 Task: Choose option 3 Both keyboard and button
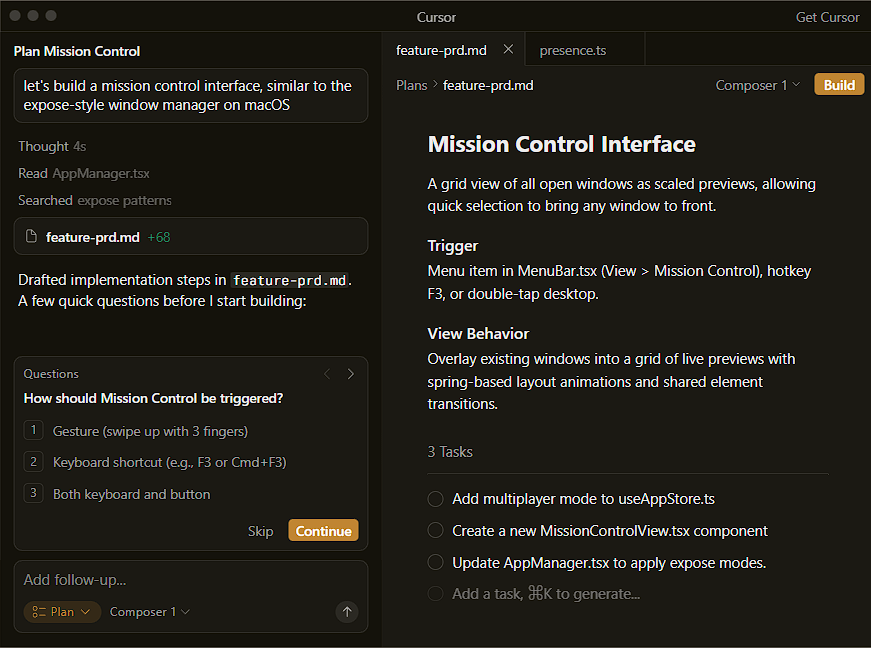click(x=131, y=494)
